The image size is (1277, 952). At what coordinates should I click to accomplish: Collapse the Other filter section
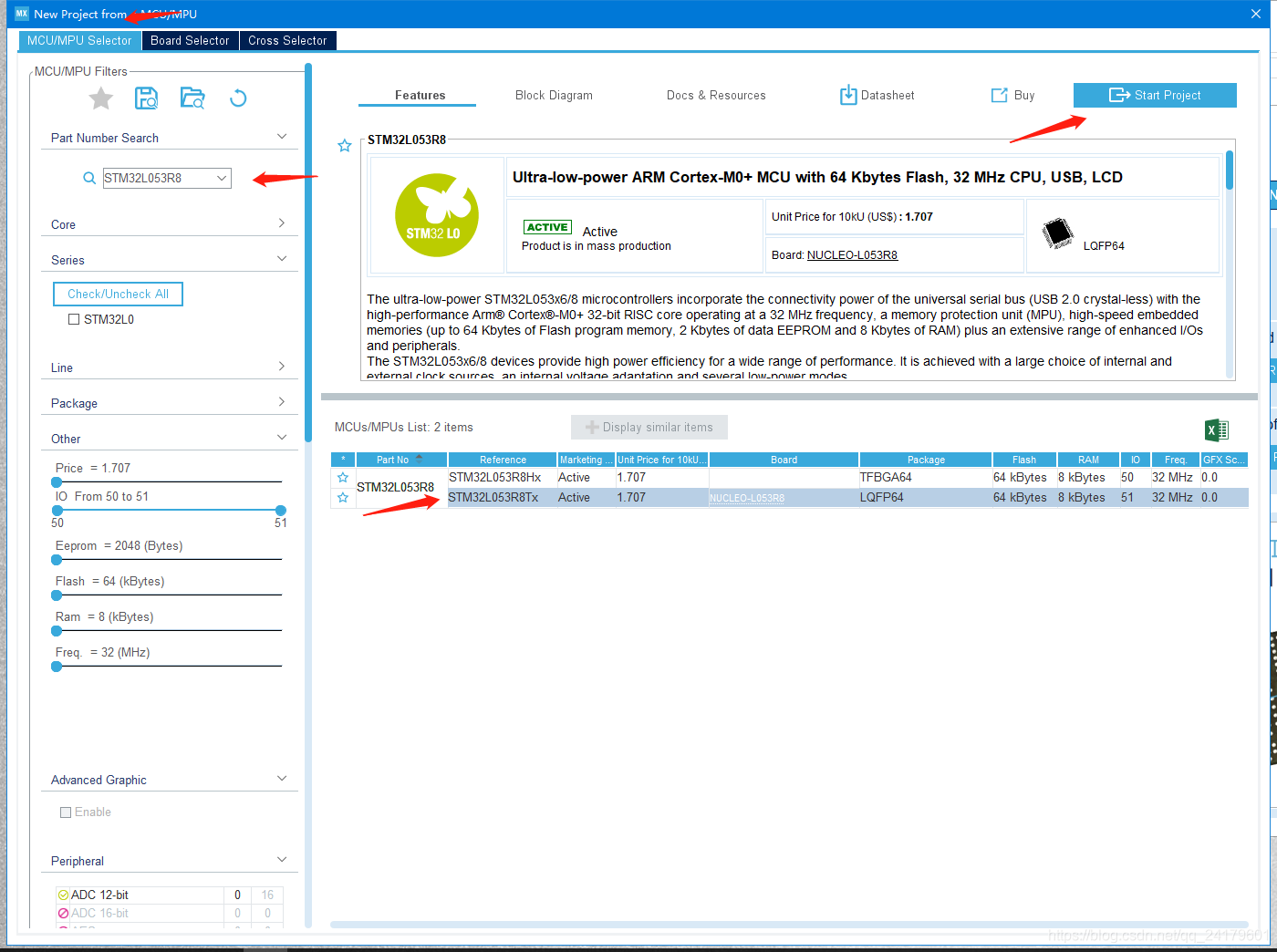pos(282,438)
